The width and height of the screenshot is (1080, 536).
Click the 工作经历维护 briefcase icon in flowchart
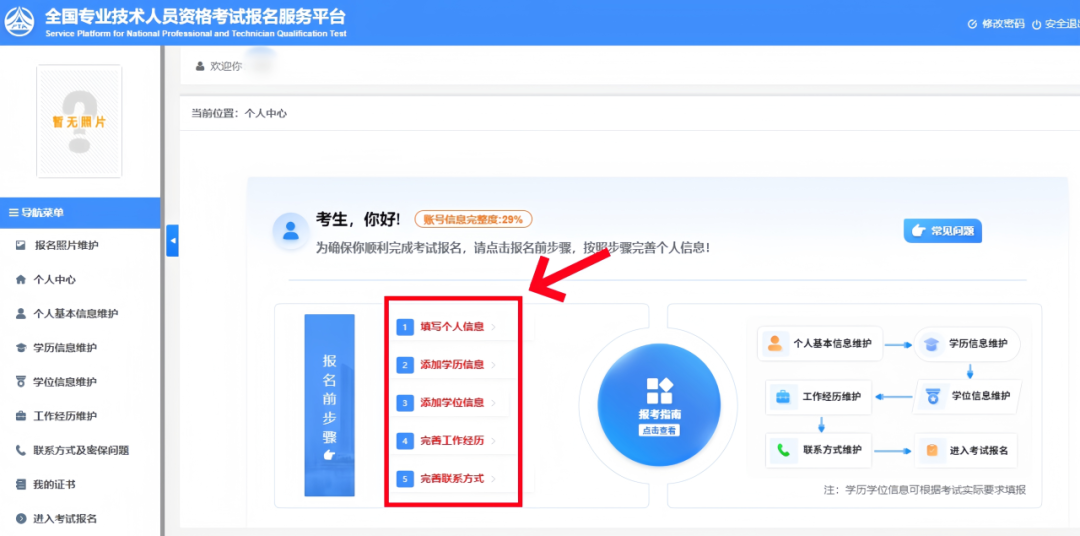pos(783,396)
